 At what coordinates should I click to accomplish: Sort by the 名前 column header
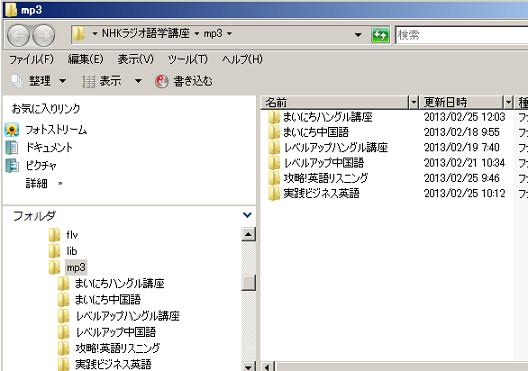click(x=335, y=102)
